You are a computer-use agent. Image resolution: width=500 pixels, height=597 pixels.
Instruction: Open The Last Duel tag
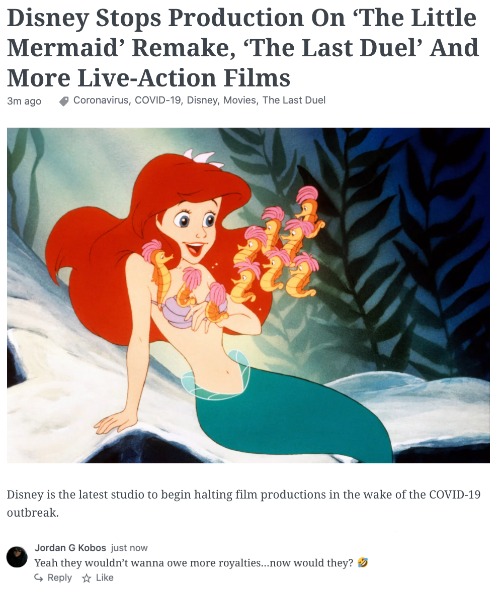click(x=294, y=100)
